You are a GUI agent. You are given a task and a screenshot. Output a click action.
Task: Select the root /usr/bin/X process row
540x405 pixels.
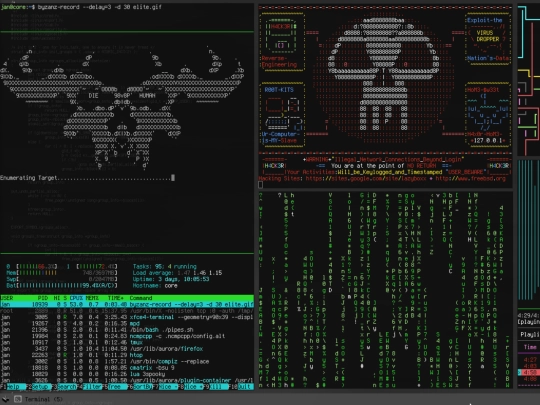(x=127, y=311)
